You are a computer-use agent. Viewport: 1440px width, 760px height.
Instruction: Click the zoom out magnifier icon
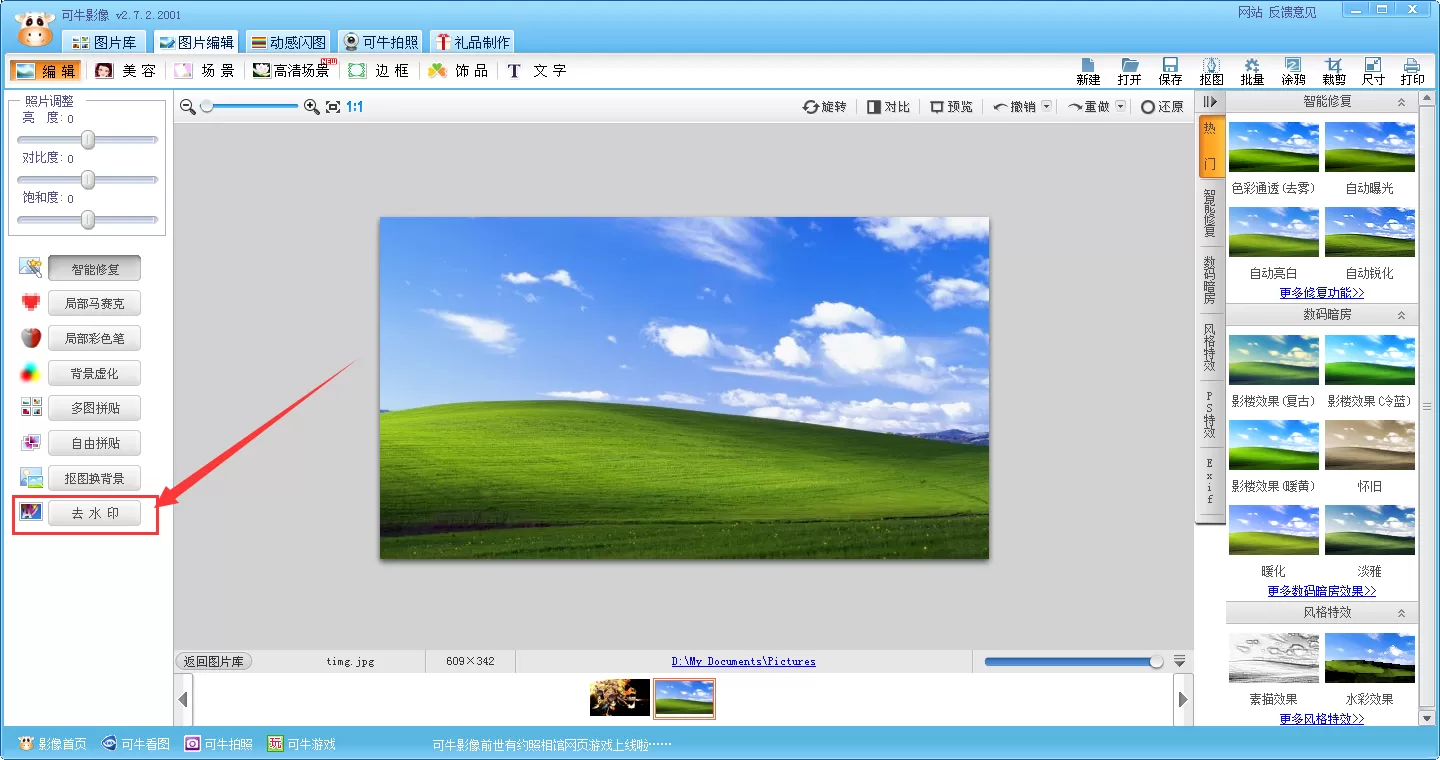coord(187,106)
